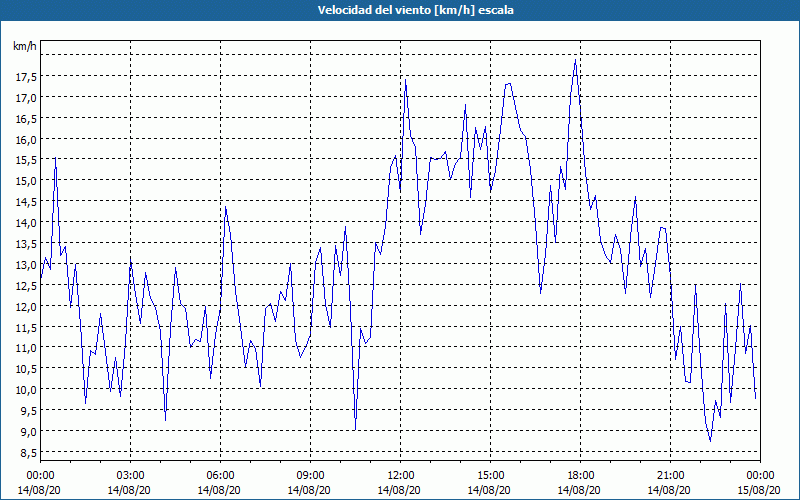Select the "16,5" y-axis value
800x500 pixels.
(26, 118)
